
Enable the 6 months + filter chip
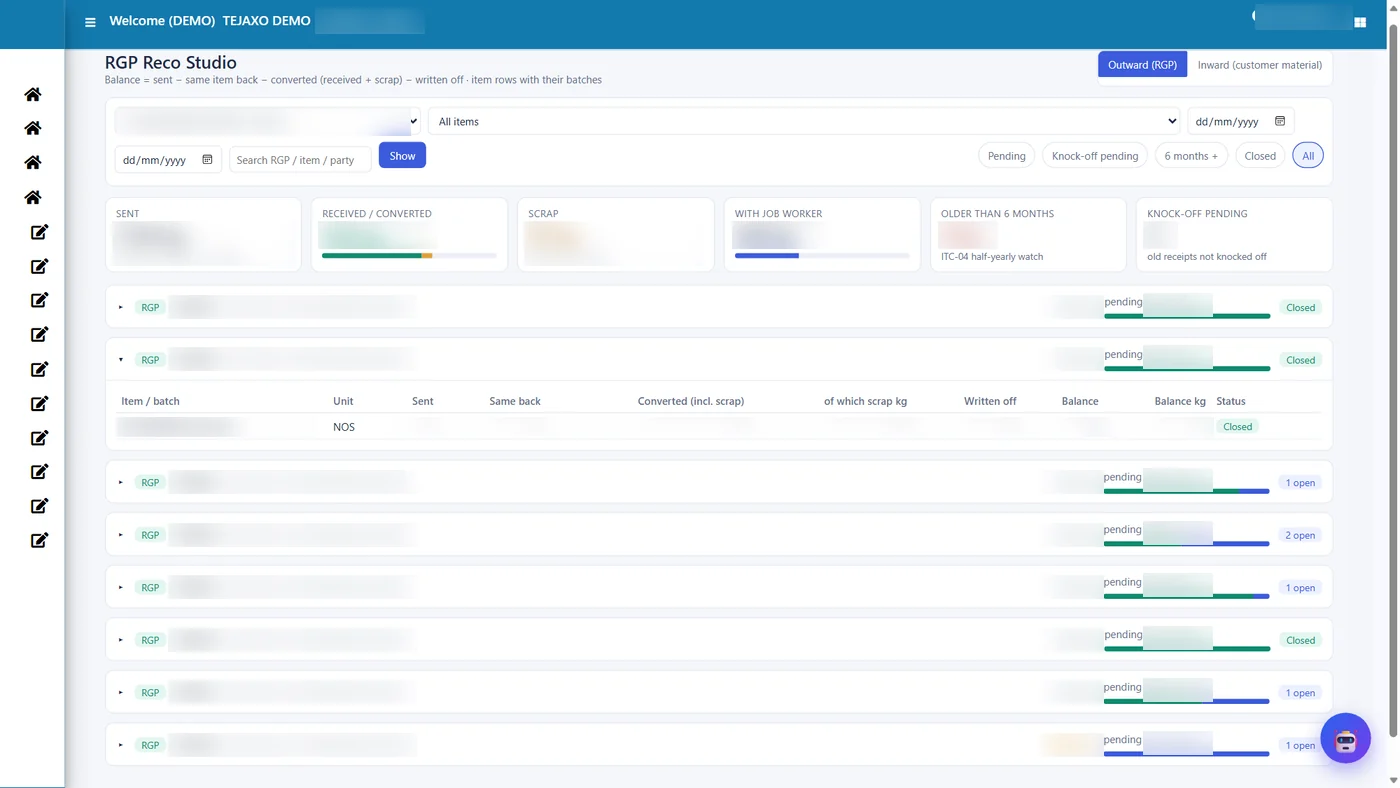tap(1191, 156)
